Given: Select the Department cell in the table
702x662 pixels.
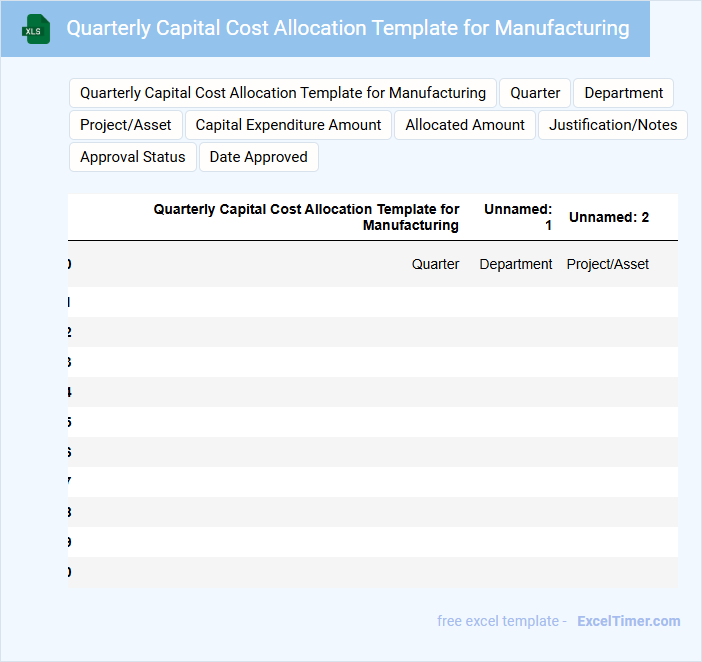Looking at the screenshot, I should (515, 264).
